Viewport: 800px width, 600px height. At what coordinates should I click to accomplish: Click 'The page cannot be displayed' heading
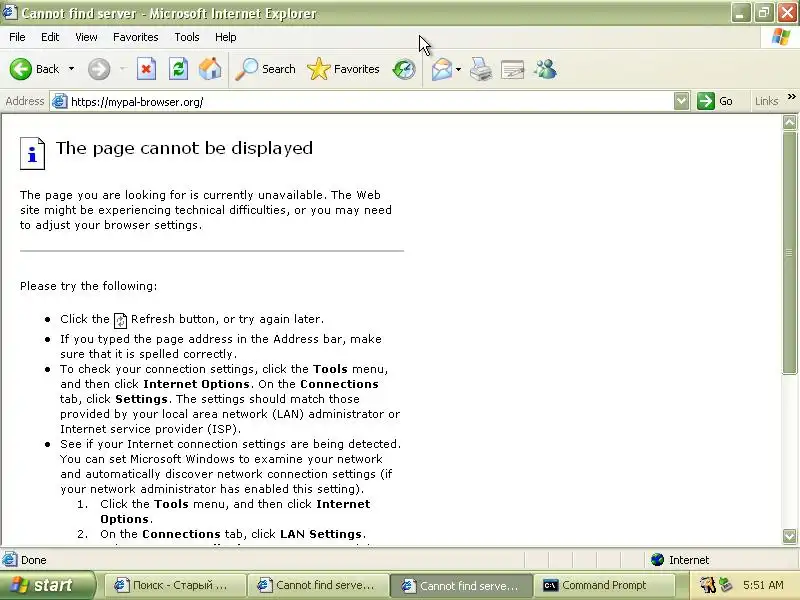click(x=184, y=148)
